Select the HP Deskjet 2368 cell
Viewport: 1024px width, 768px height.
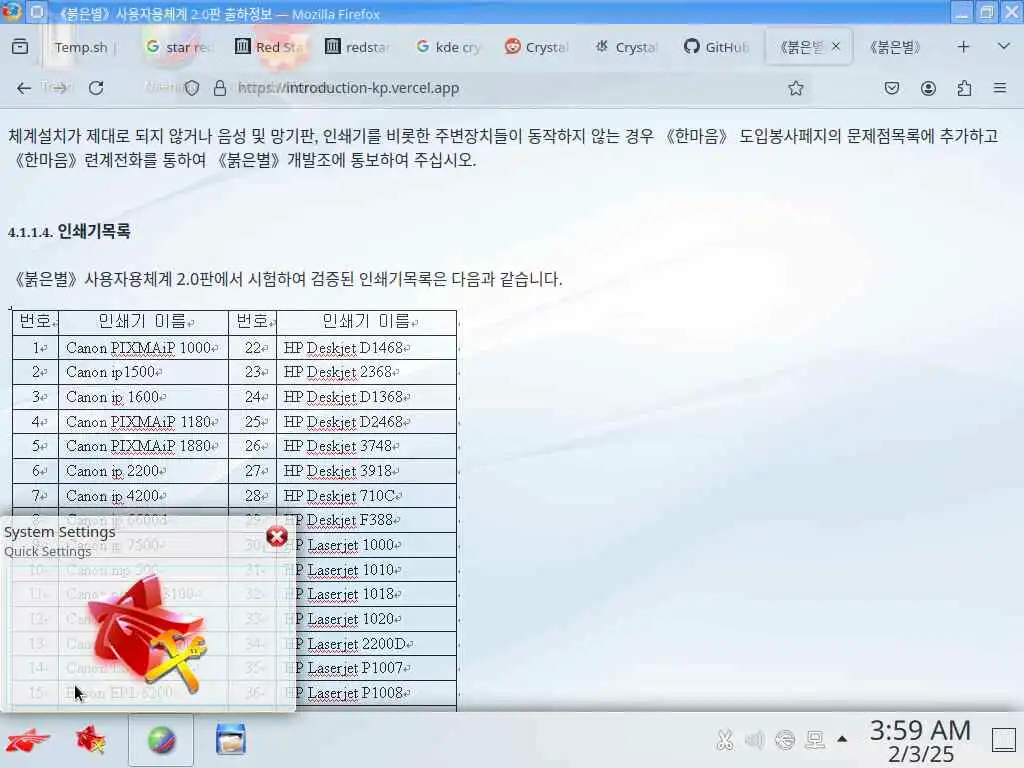[366, 372]
